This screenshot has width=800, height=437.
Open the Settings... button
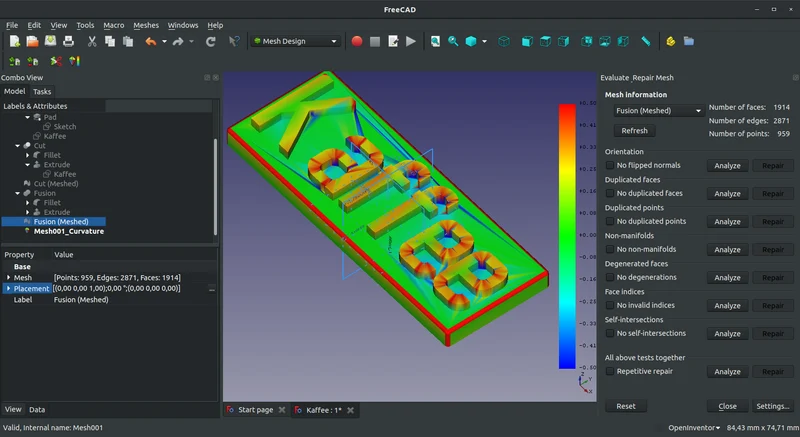pyautogui.click(x=772, y=406)
